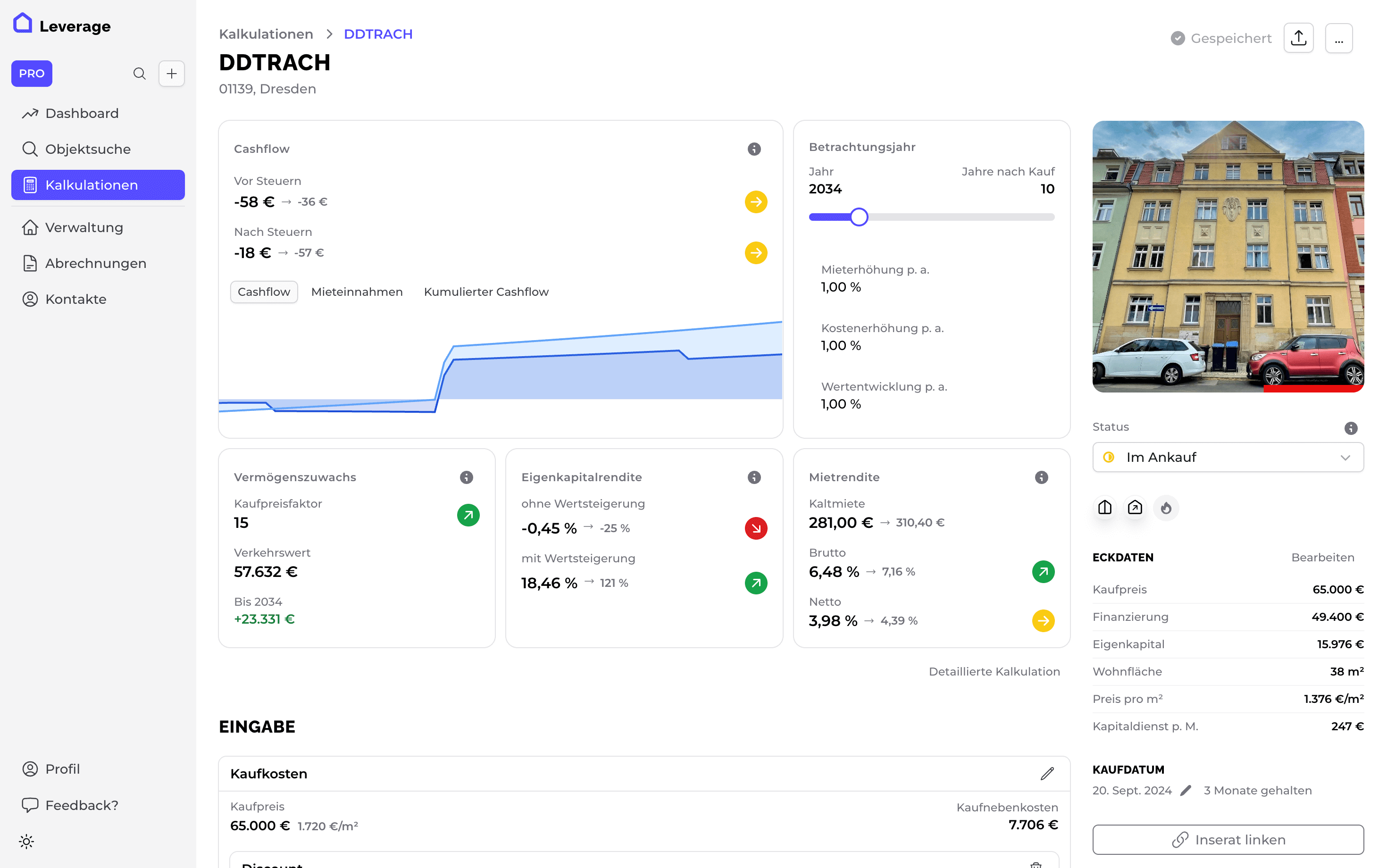Edit purchase date via pencil icon

[1186, 791]
